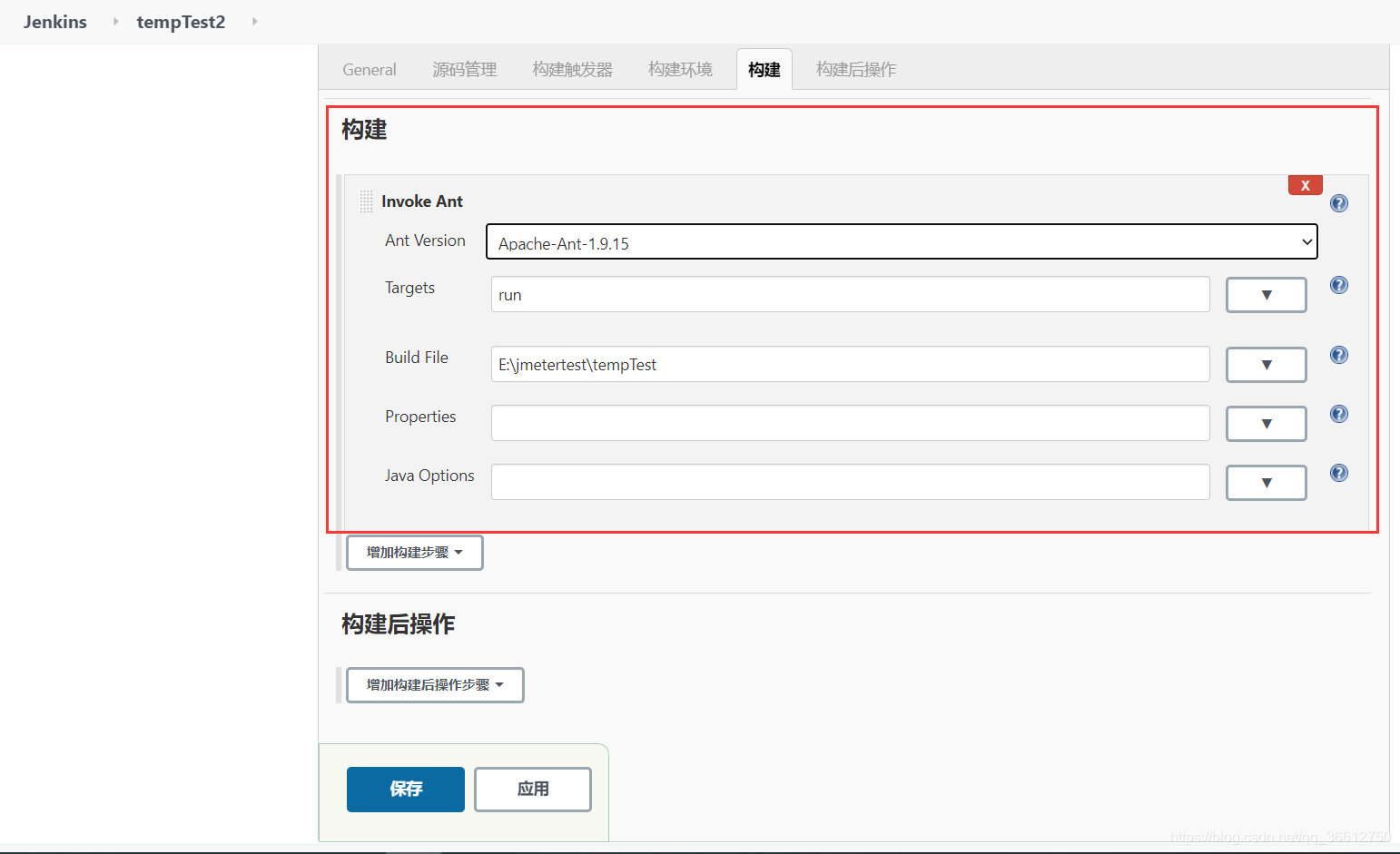Focus the empty Properties input
The height and width of the screenshot is (854, 1400).
click(x=851, y=423)
